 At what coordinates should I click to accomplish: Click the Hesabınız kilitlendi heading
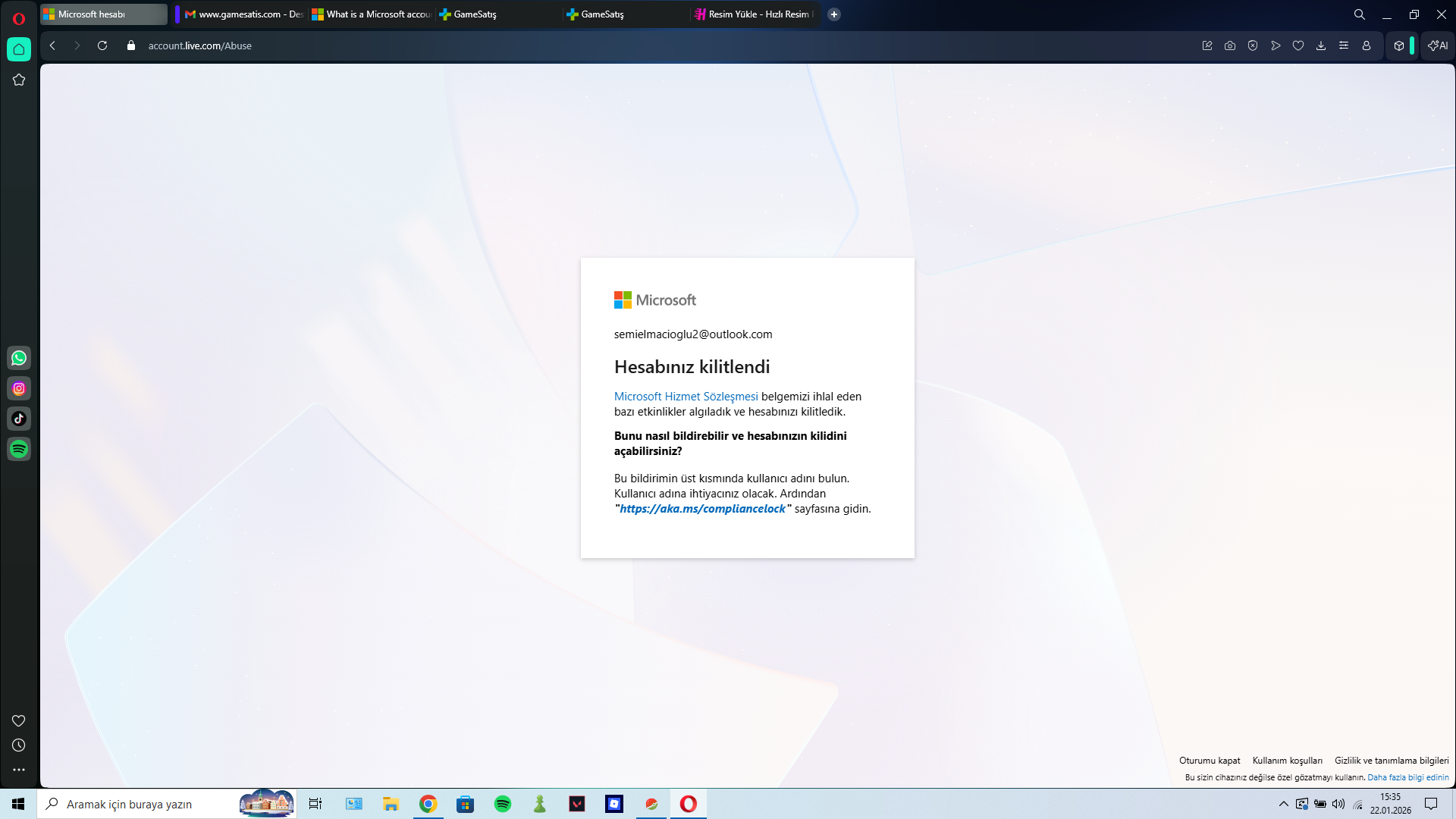692,367
